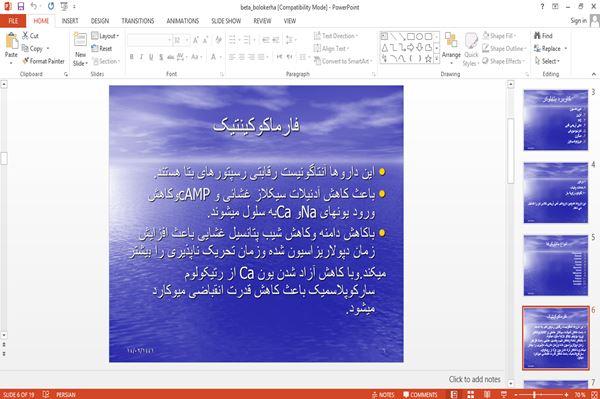Image resolution: width=600 pixels, height=399 pixels.
Task: Click the Increase Font Size icon
Action: click(x=196, y=40)
